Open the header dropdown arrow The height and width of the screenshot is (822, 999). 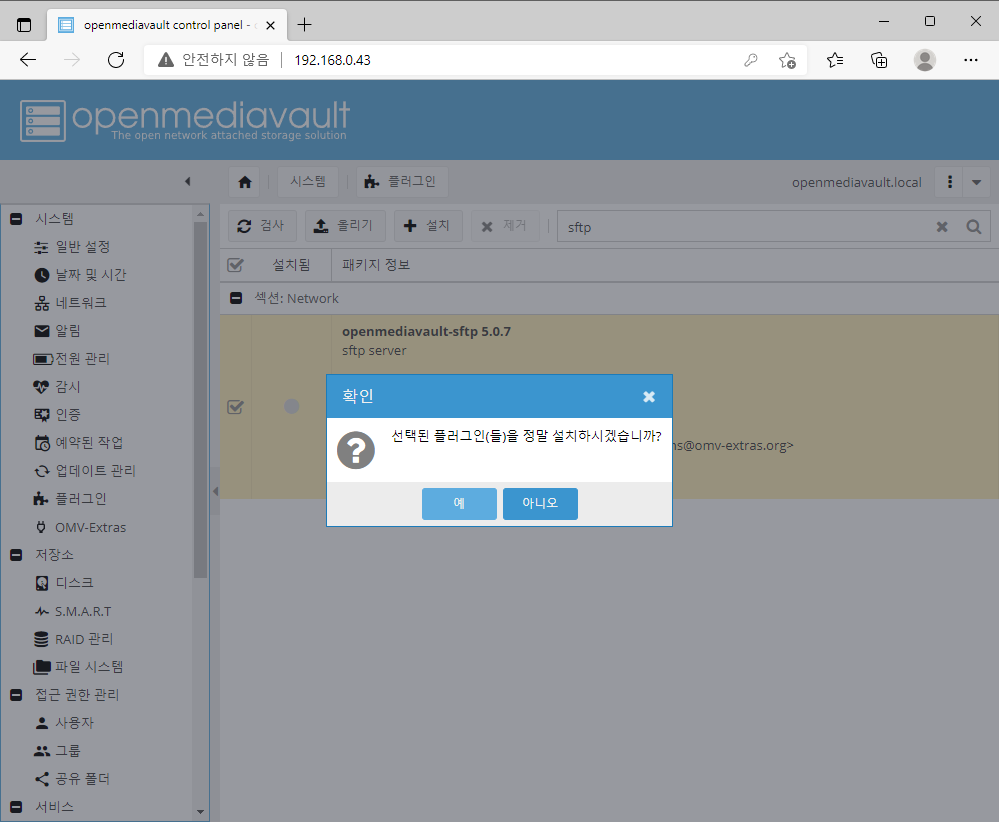point(976,182)
